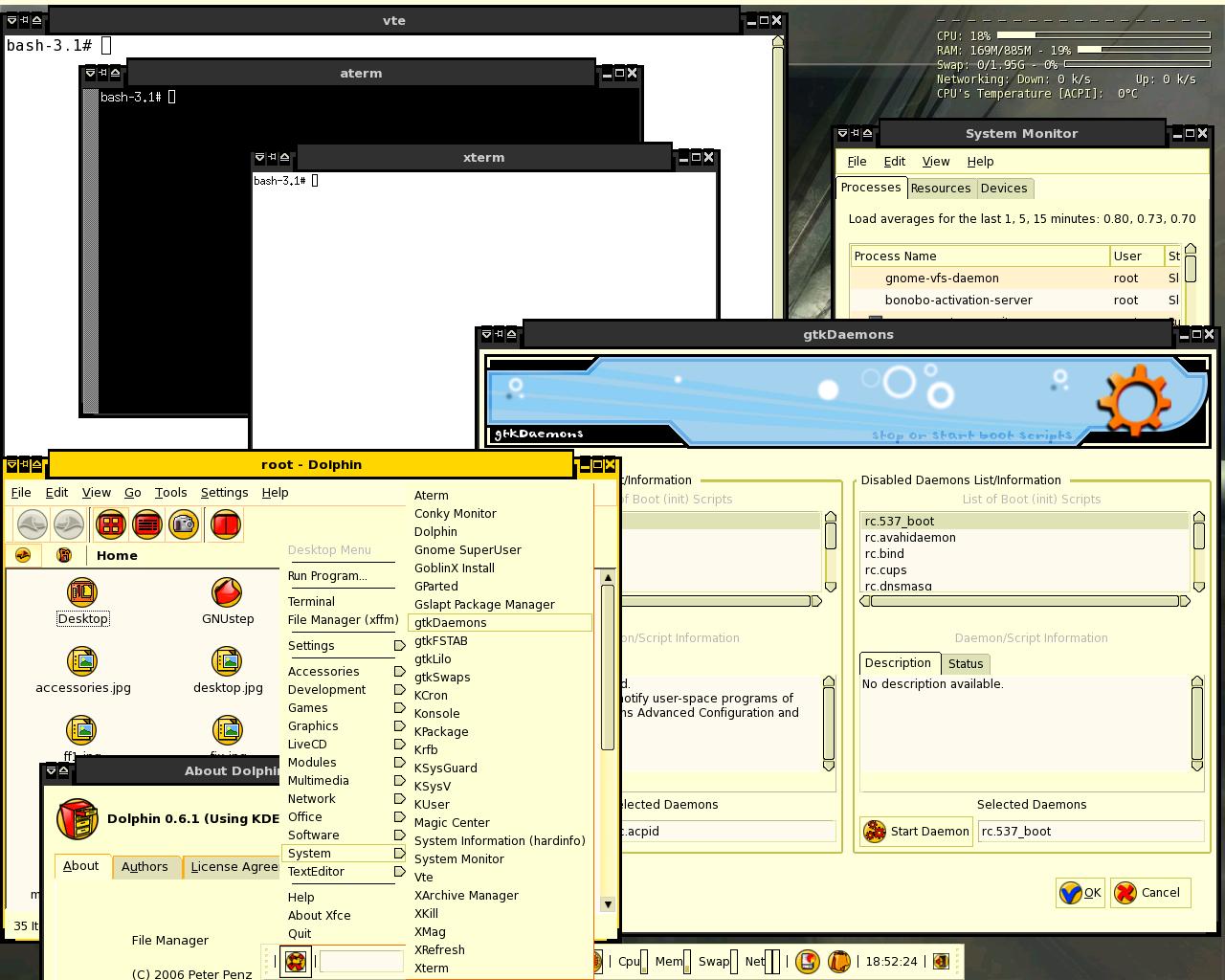Open the Tools menu in Dolphin
This screenshot has height=980, width=1225.
click(171, 493)
